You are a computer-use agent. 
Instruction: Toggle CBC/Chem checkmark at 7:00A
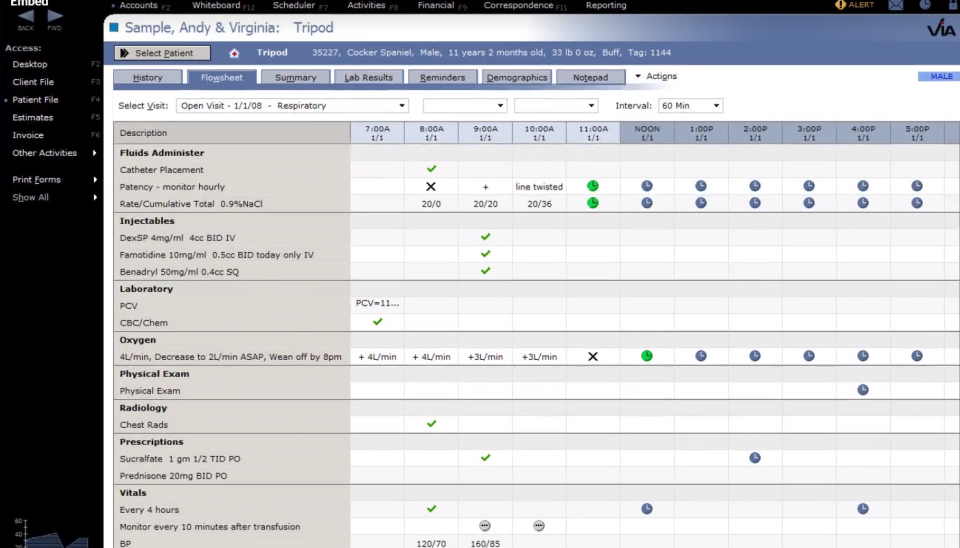pyautogui.click(x=377, y=322)
